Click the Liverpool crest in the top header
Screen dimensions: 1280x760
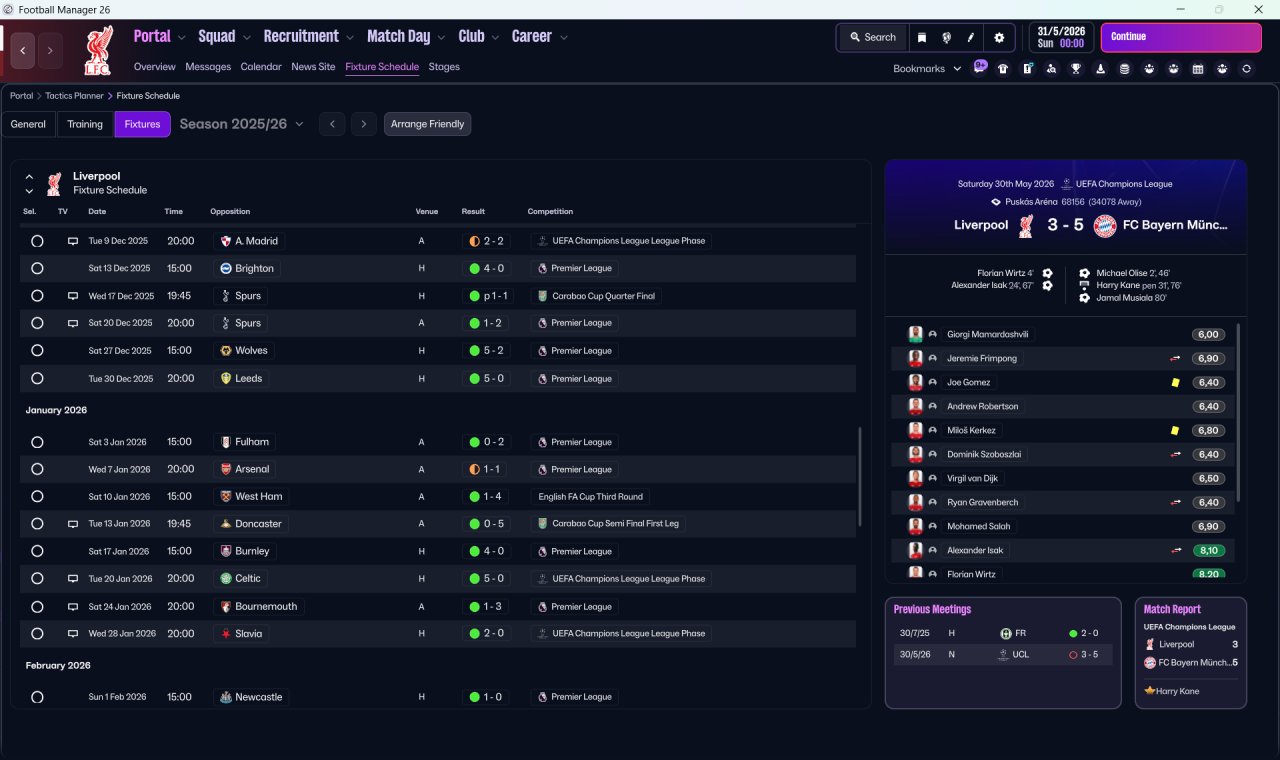[x=99, y=51]
